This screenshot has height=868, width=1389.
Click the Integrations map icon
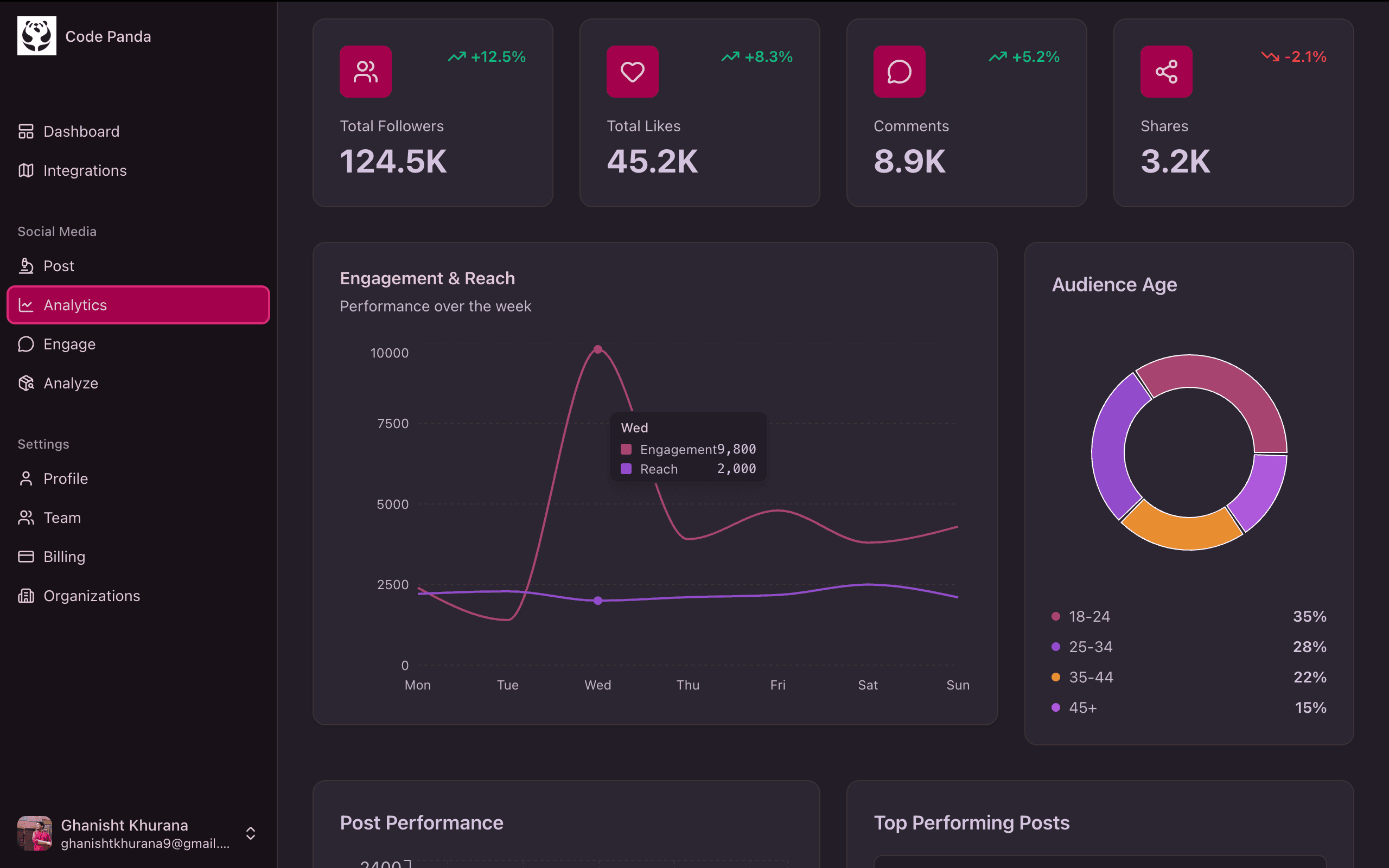pos(26,170)
